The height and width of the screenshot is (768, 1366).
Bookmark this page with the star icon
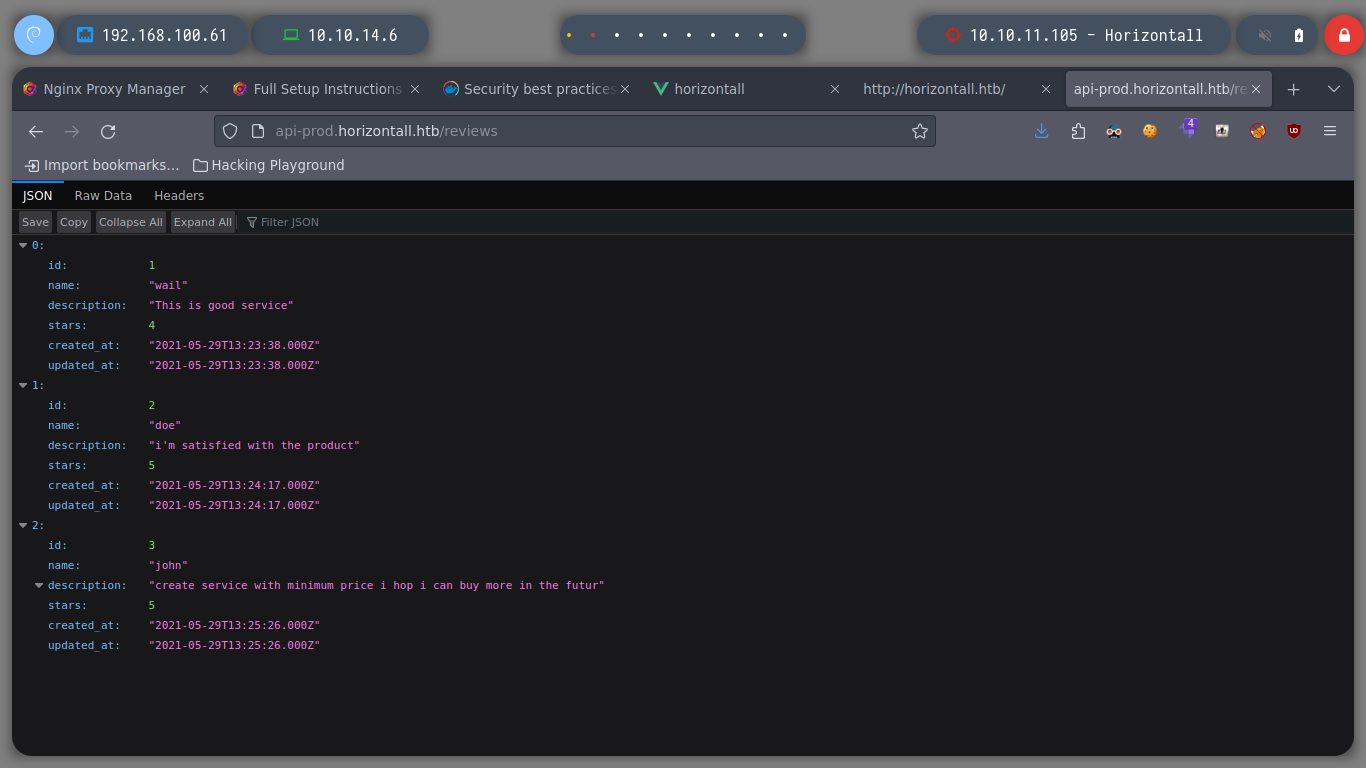coord(919,131)
